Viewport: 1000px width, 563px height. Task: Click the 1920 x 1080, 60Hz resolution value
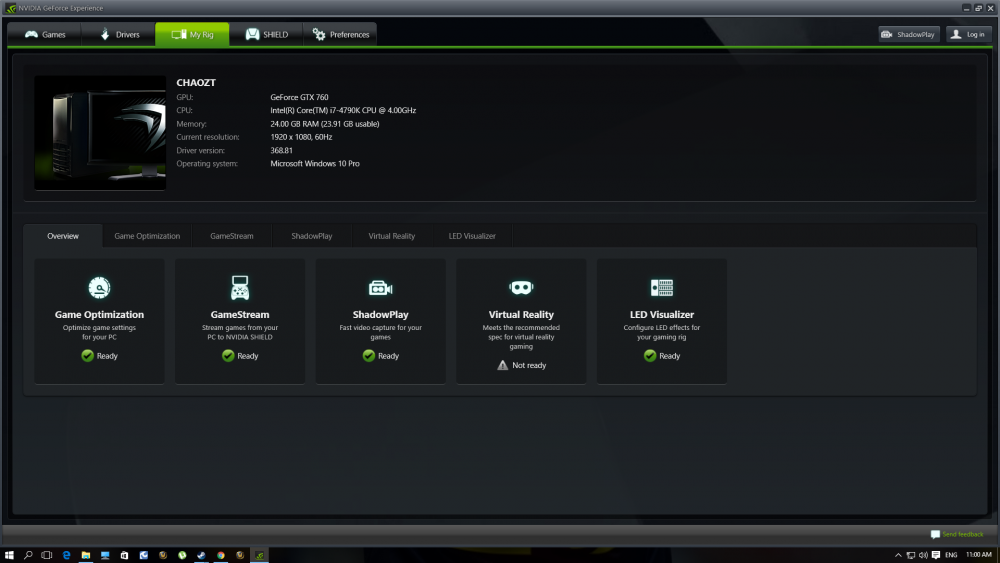[301, 137]
